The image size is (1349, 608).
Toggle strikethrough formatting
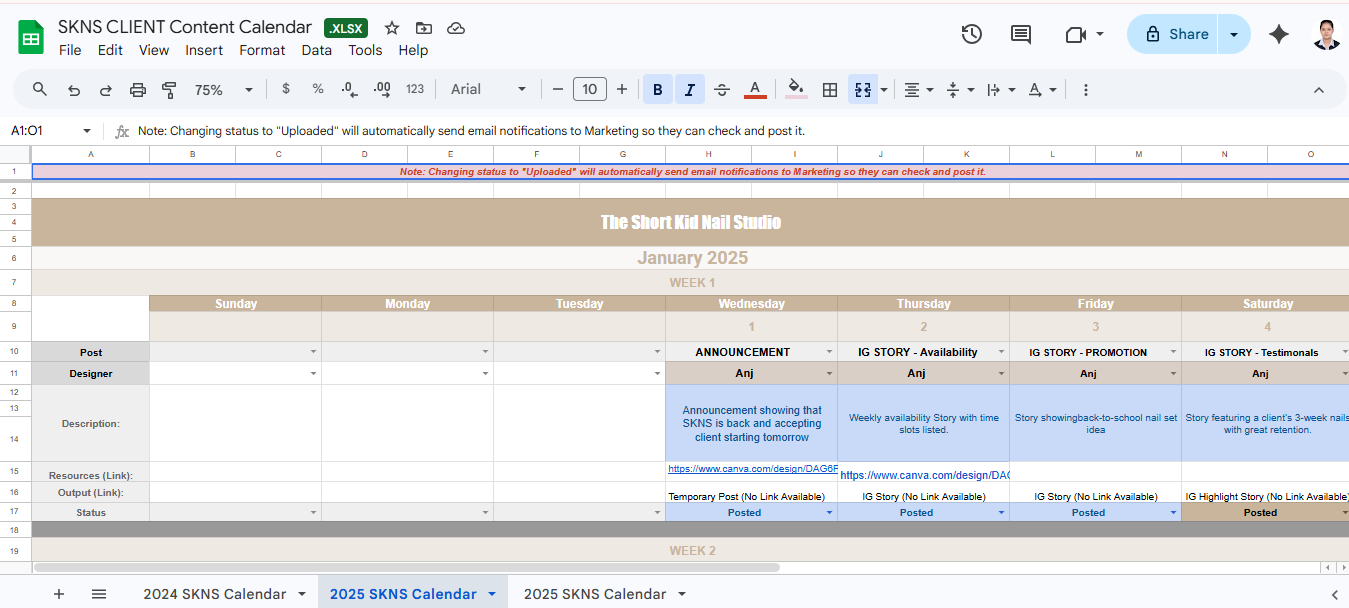[722, 90]
